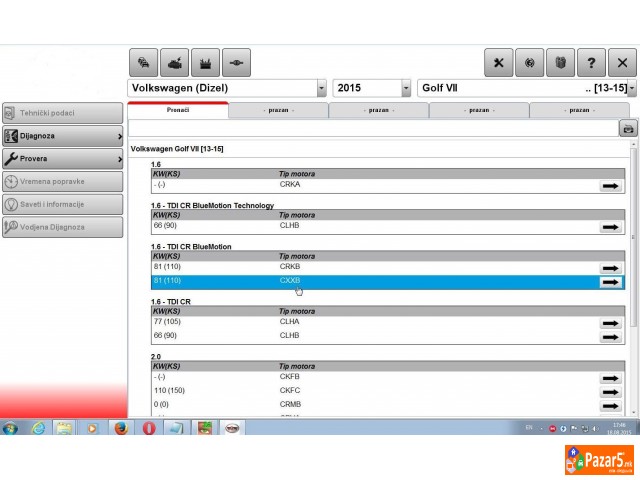The height and width of the screenshot is (480, 640).
Task: Select the CRMB engine type text
Action: point(290,404)
